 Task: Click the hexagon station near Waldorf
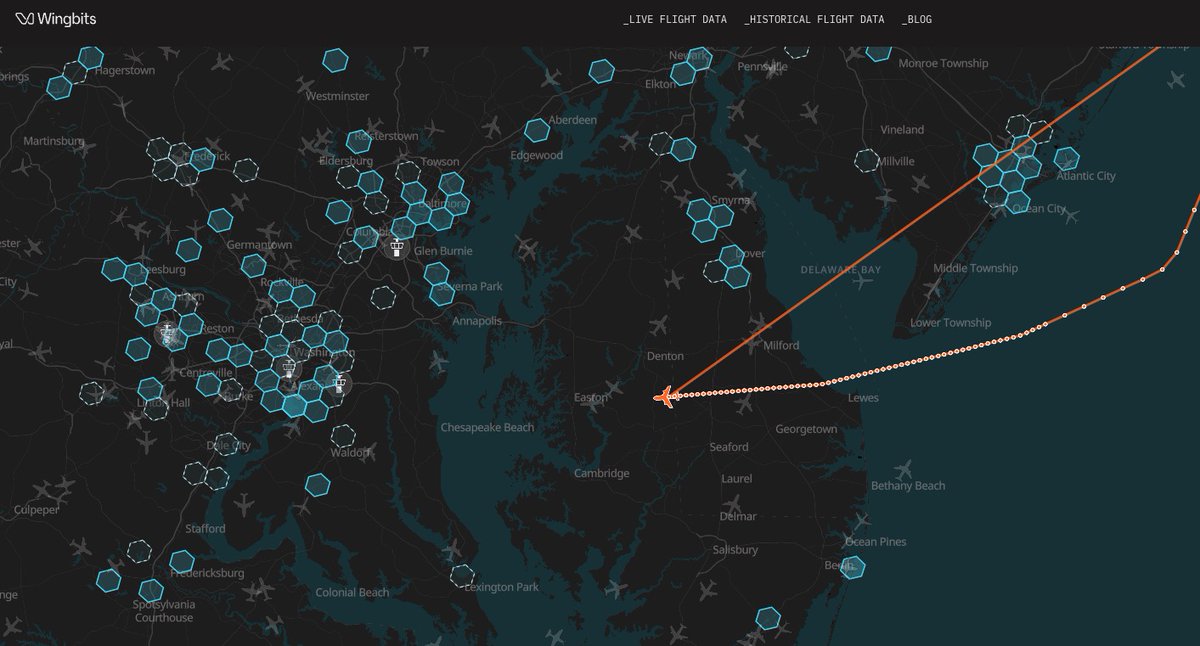[318, 485]
